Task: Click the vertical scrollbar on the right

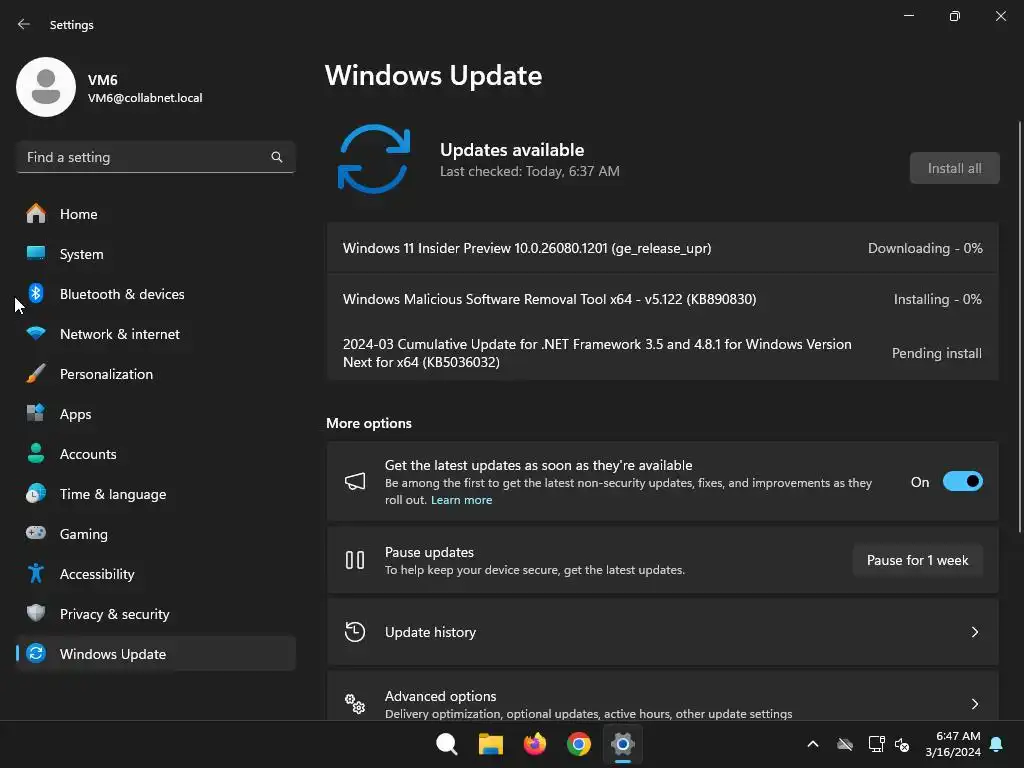Action: (1019, 327)
